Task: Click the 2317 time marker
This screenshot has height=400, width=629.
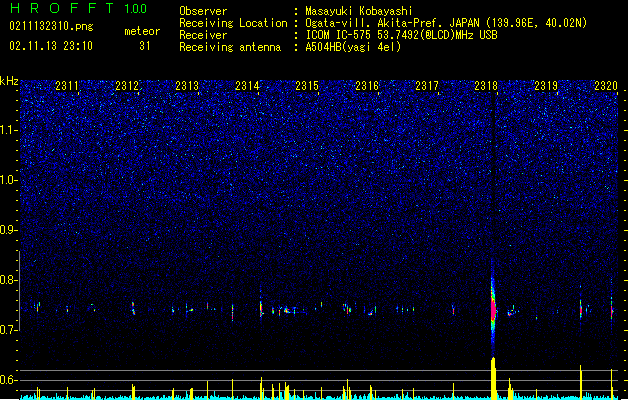Action: pyautogui.click(x=427, y=85)
